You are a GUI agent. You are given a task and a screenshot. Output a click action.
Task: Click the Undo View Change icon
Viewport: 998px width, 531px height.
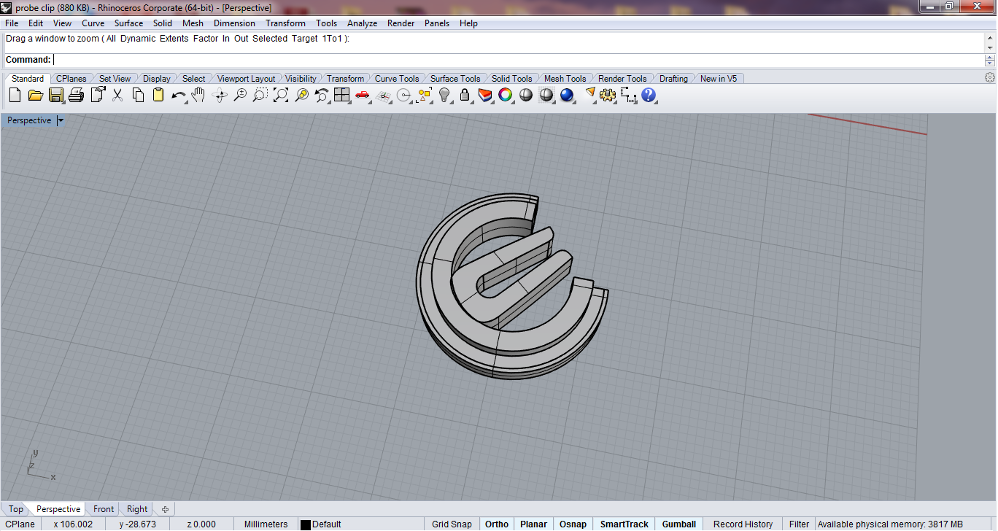(322, 96)
